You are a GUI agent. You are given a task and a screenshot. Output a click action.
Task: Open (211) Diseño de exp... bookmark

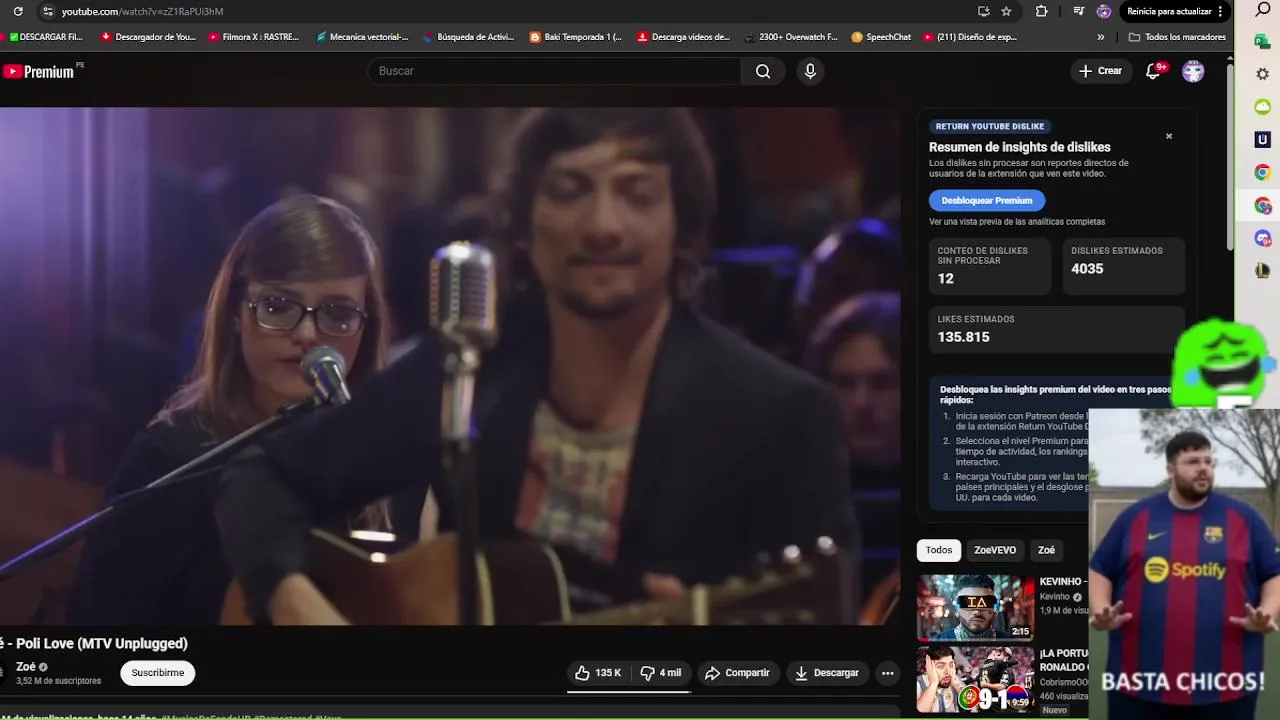coord(970,37)
